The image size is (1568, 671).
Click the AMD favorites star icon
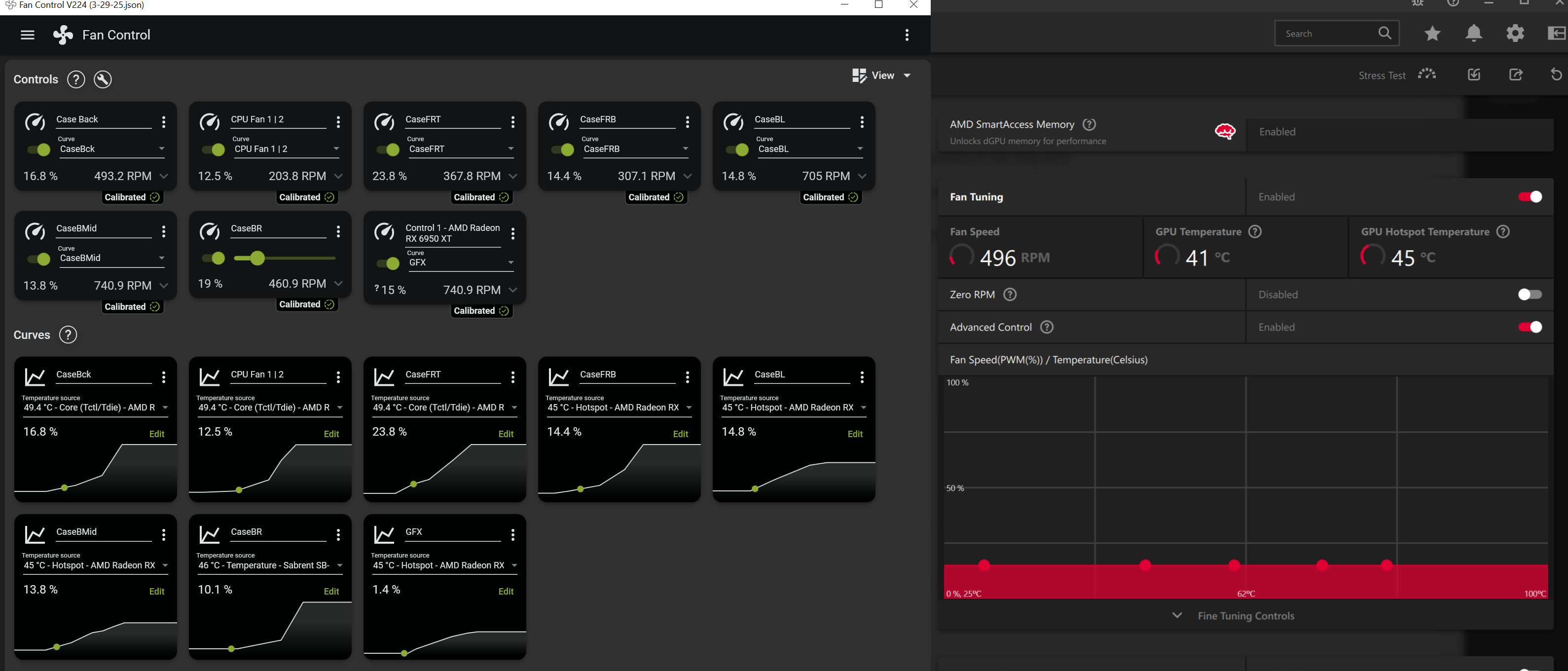click(x=1432, y=34)
